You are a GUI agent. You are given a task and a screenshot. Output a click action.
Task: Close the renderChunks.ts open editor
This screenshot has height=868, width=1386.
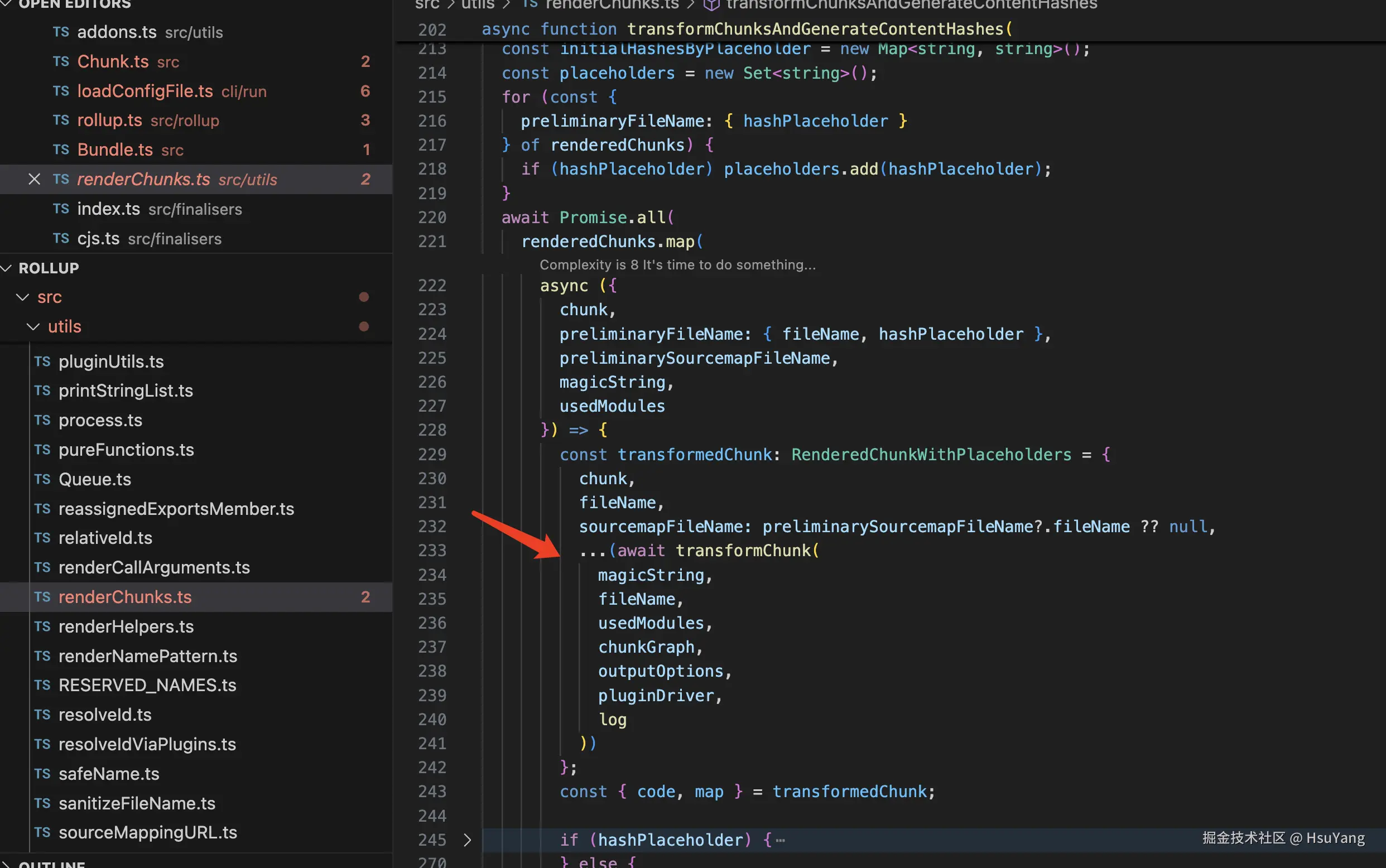click(x=34, y=179)
